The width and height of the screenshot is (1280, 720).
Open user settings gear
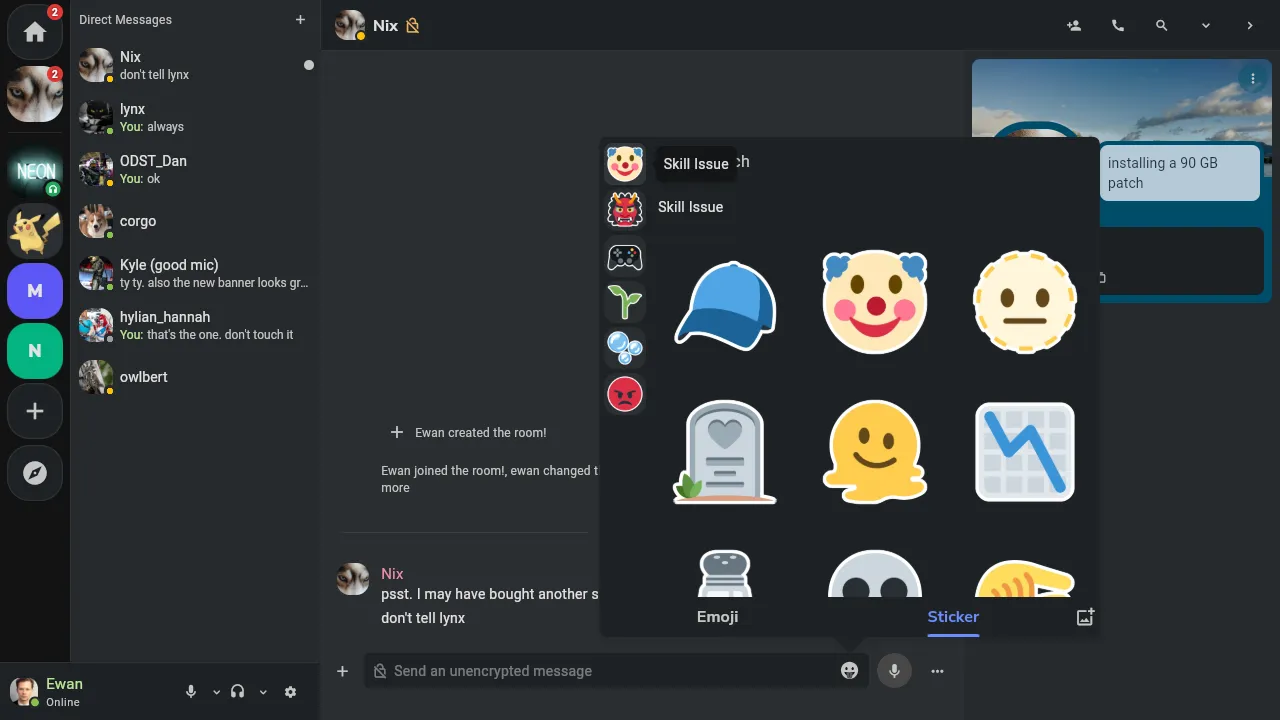click(x=290, y=691)
